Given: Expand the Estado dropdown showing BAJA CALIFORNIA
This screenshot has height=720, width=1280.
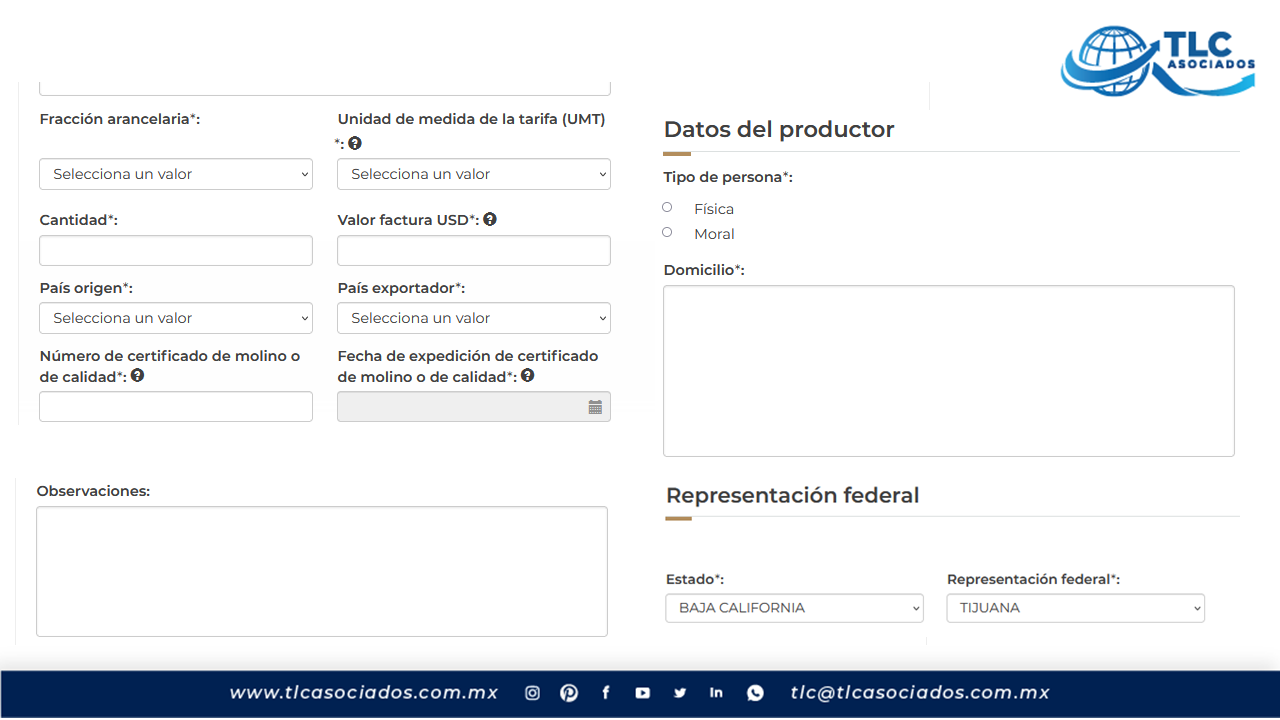Looking at the screenshot, I should click(794, 608).
